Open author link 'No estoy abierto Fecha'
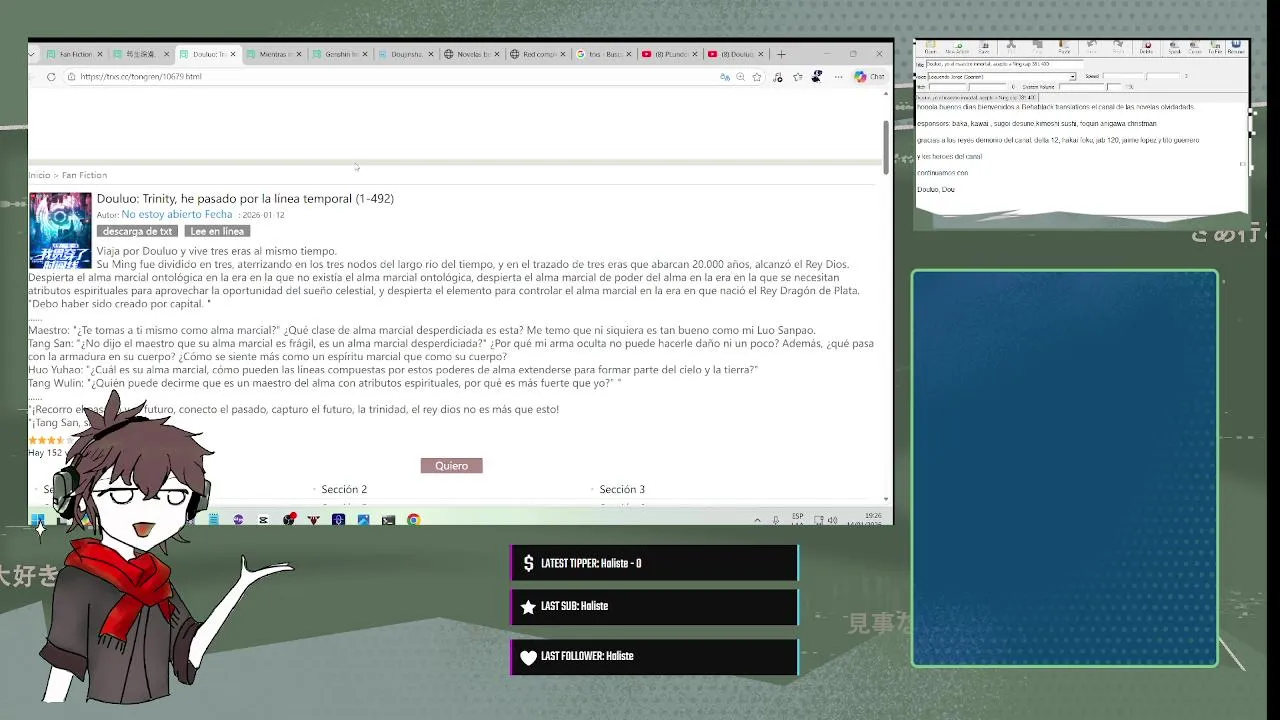 [x=177, y=214]
